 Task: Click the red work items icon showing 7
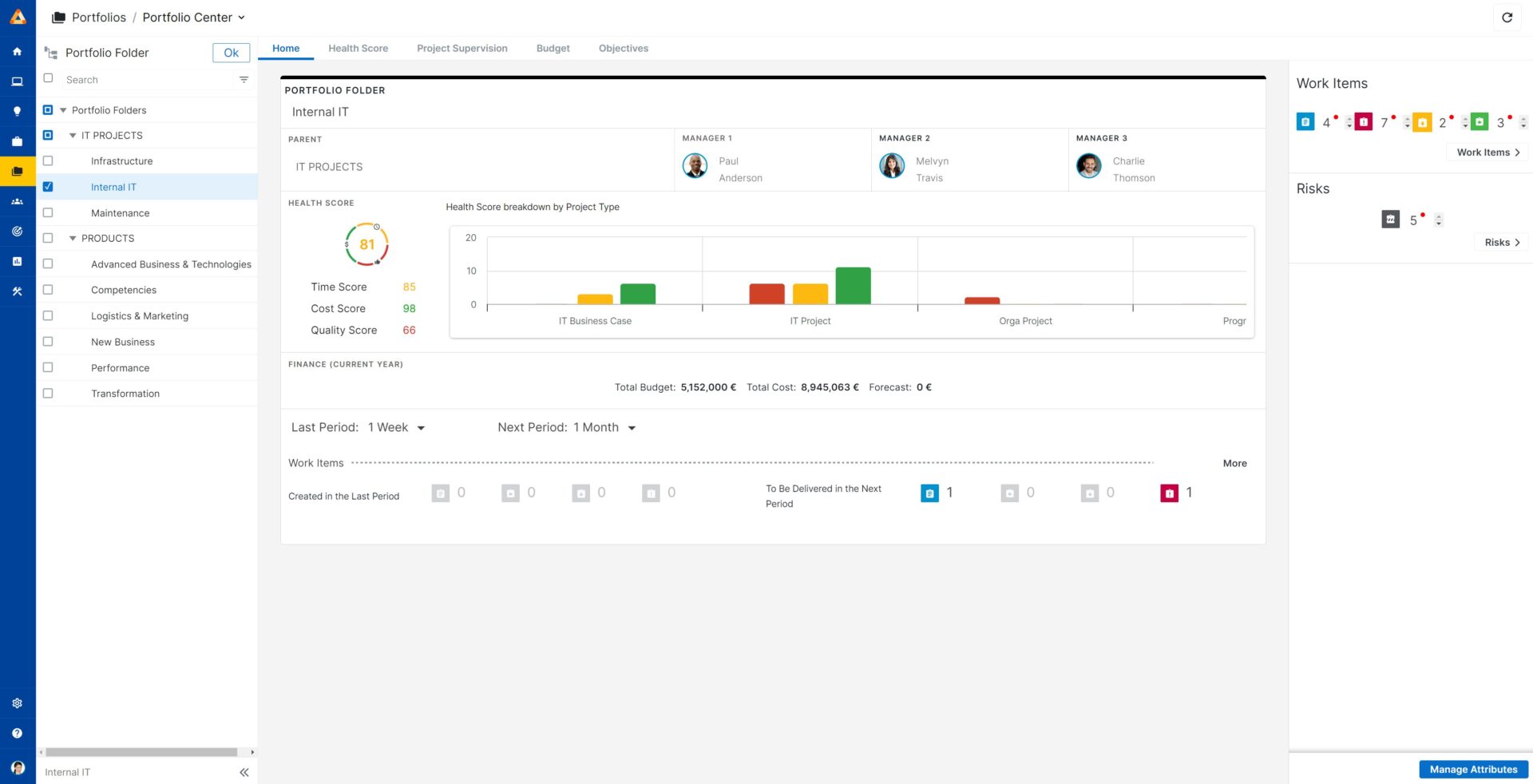click(x=1364, y=122)
